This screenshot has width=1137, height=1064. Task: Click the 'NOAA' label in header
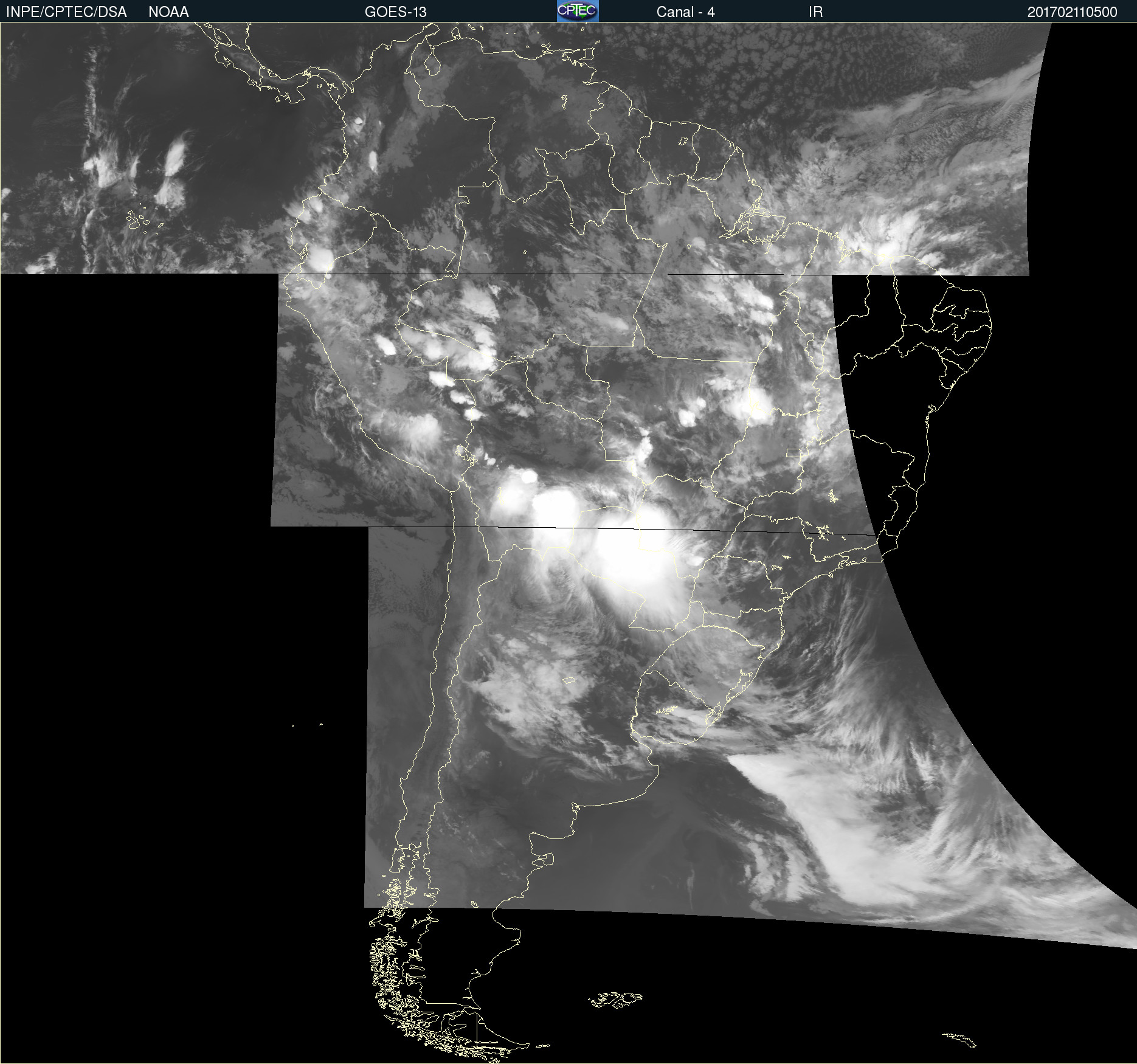pyautogui.click(x=168, y=12)
